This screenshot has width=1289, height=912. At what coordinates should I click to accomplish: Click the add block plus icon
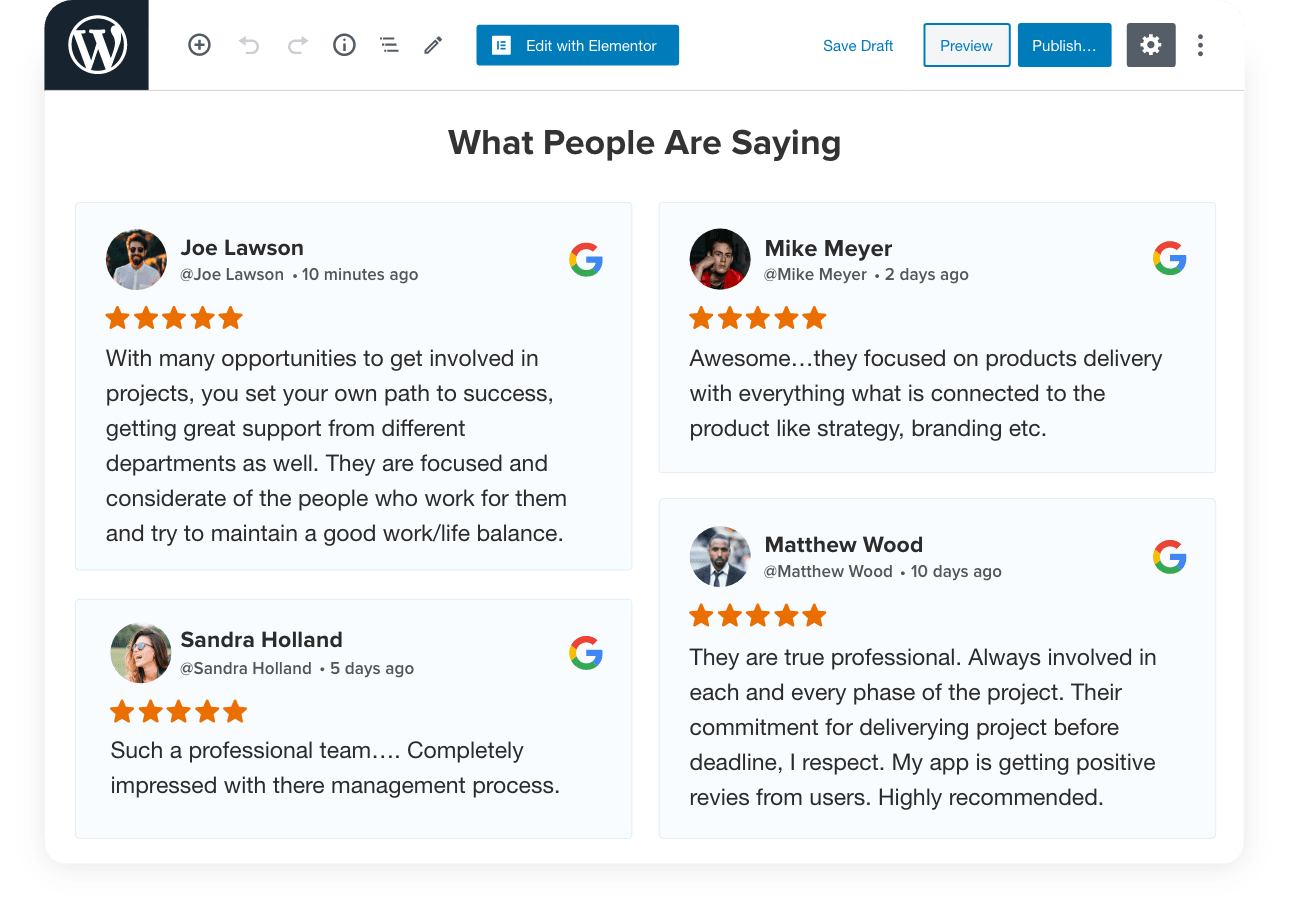(x=199, y=45)
